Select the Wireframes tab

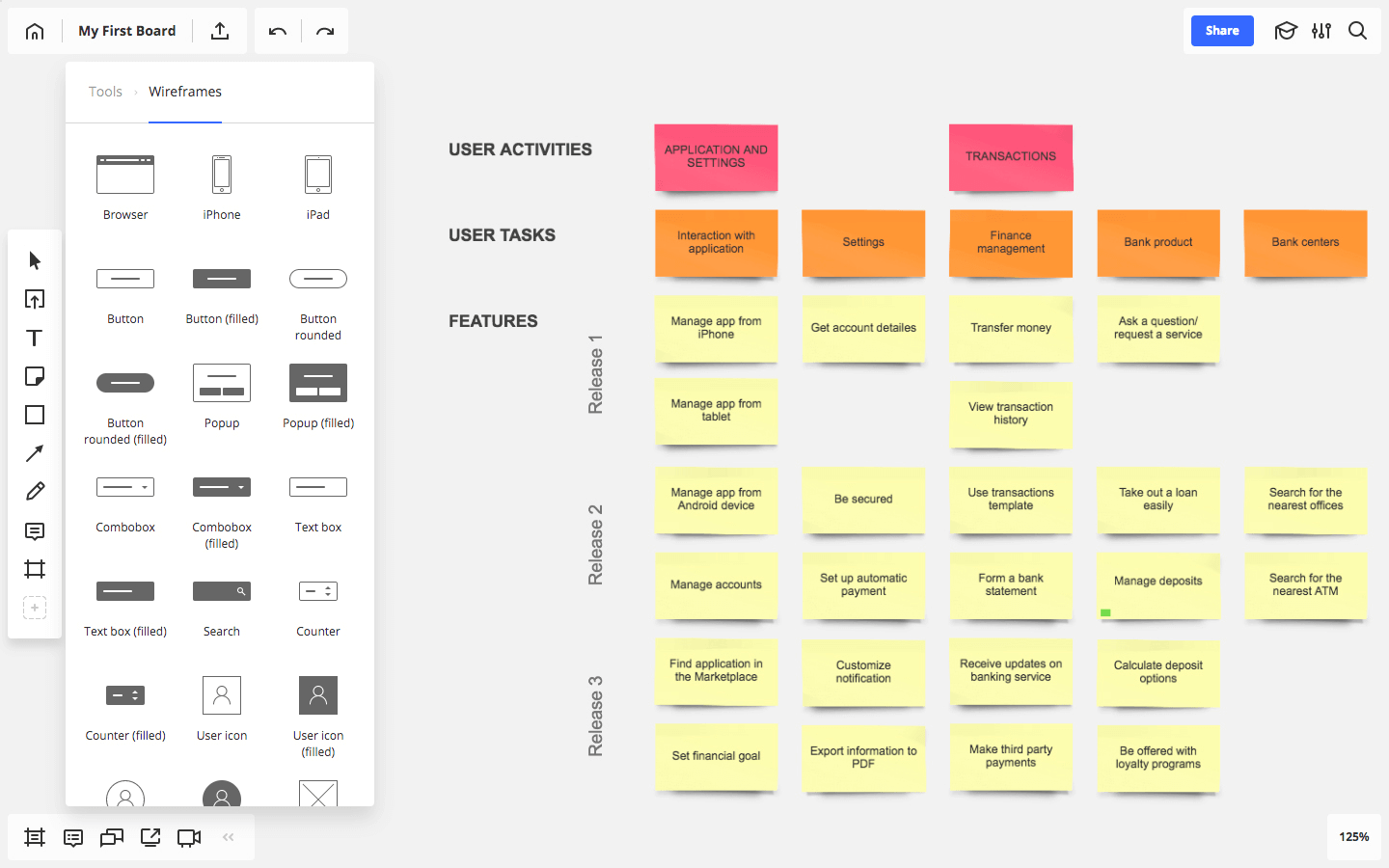click(x=185, y=92)
